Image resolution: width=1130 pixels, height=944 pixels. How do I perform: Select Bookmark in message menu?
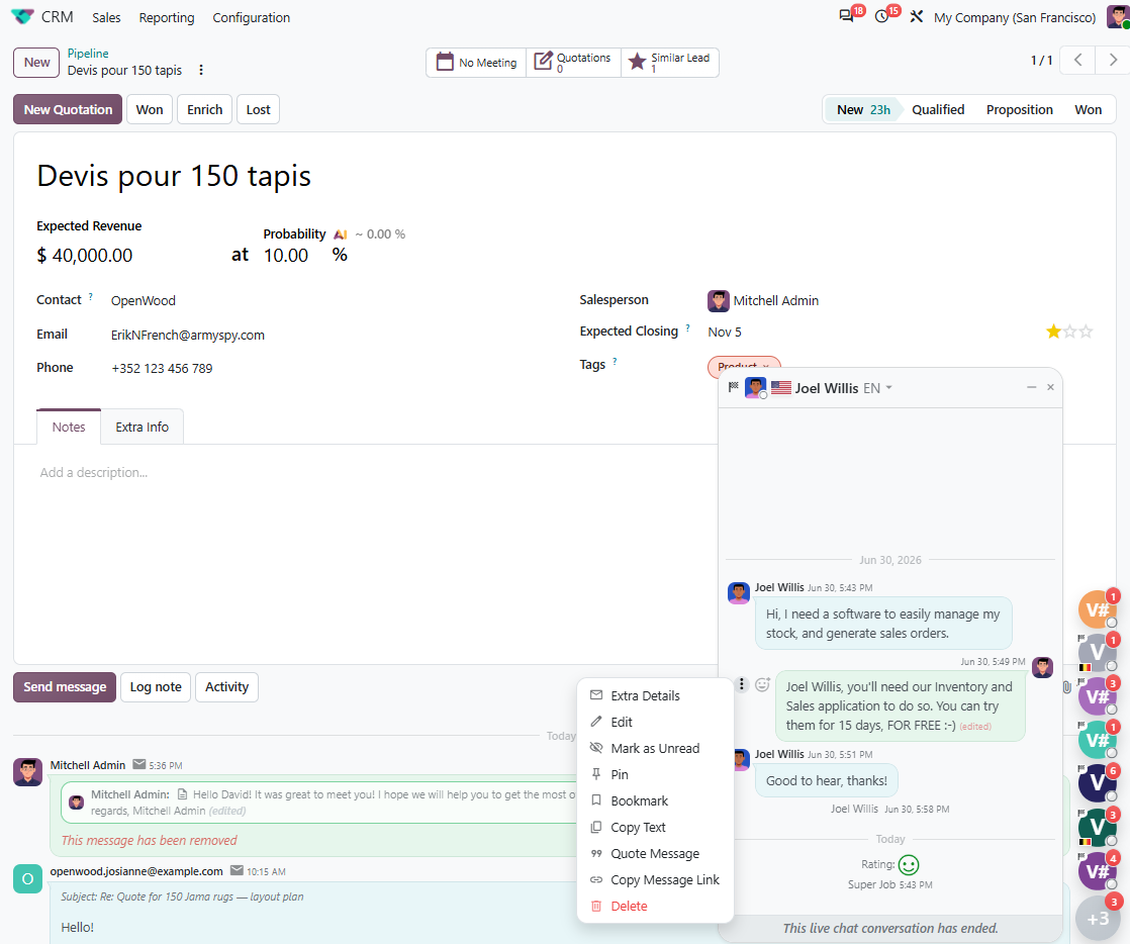(655, 801)
